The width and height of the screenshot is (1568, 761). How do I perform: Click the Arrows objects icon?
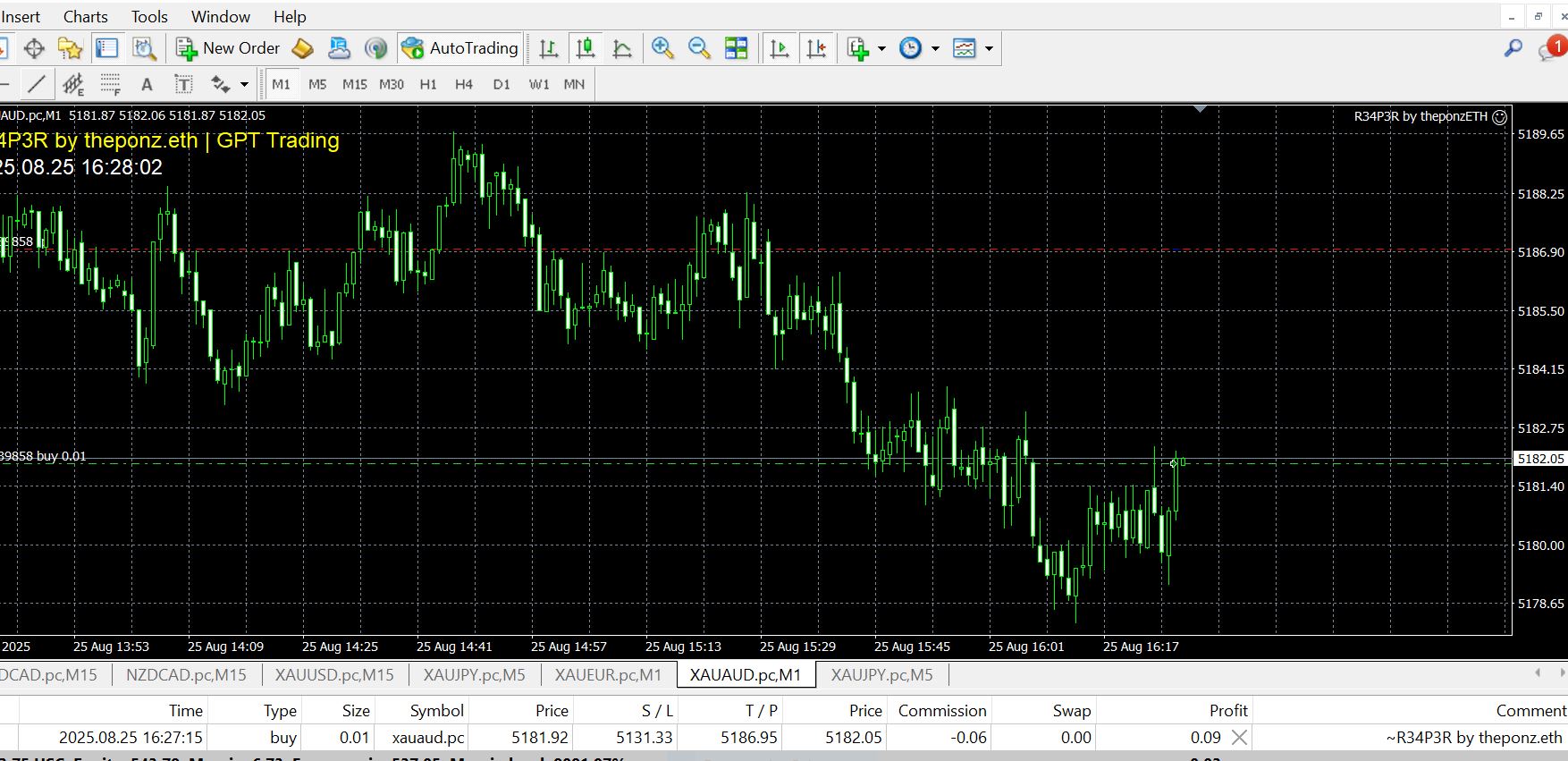click(x=220, y=84)
